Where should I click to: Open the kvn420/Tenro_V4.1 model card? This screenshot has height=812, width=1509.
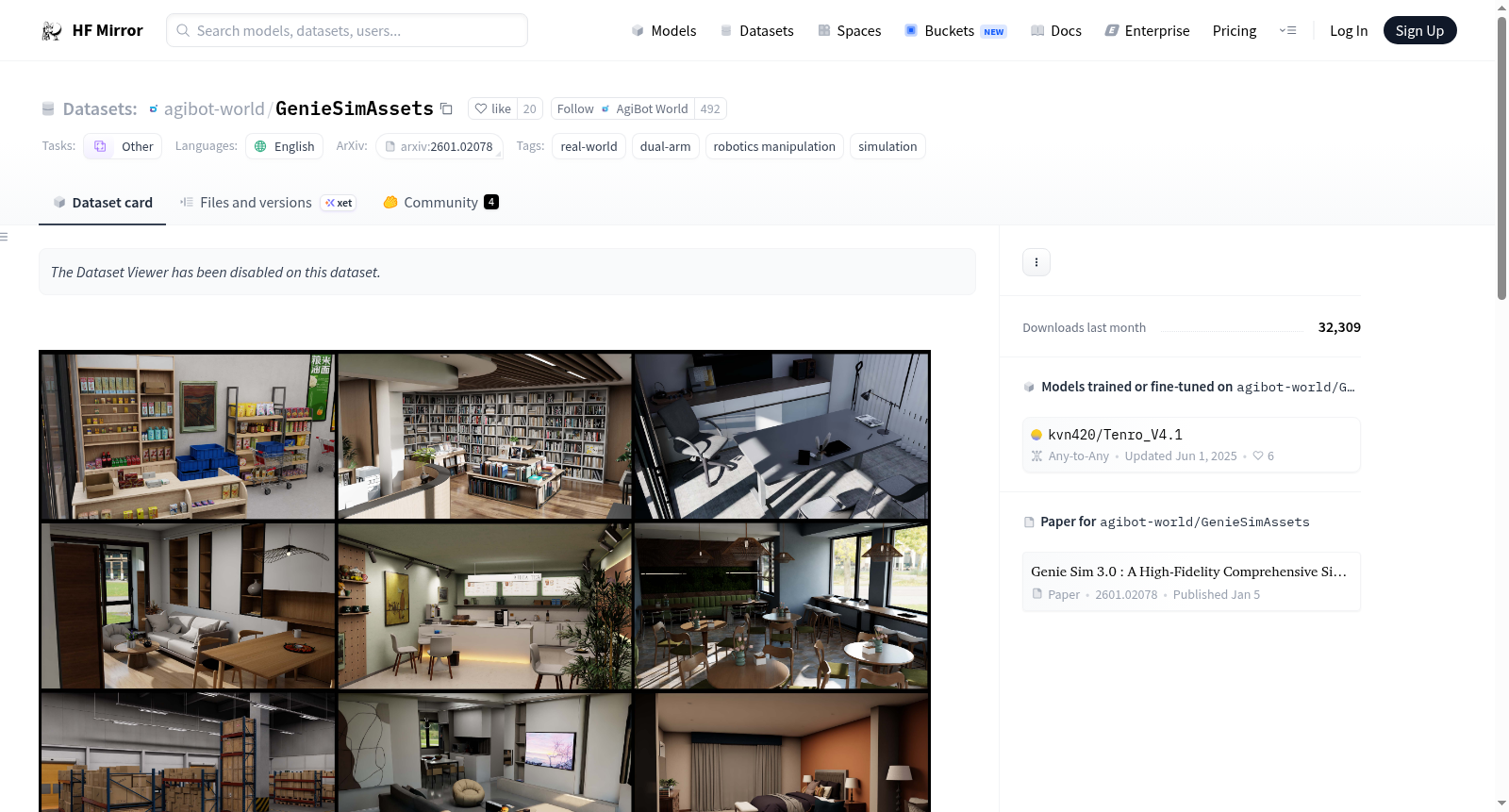[x=1191, y=444]
